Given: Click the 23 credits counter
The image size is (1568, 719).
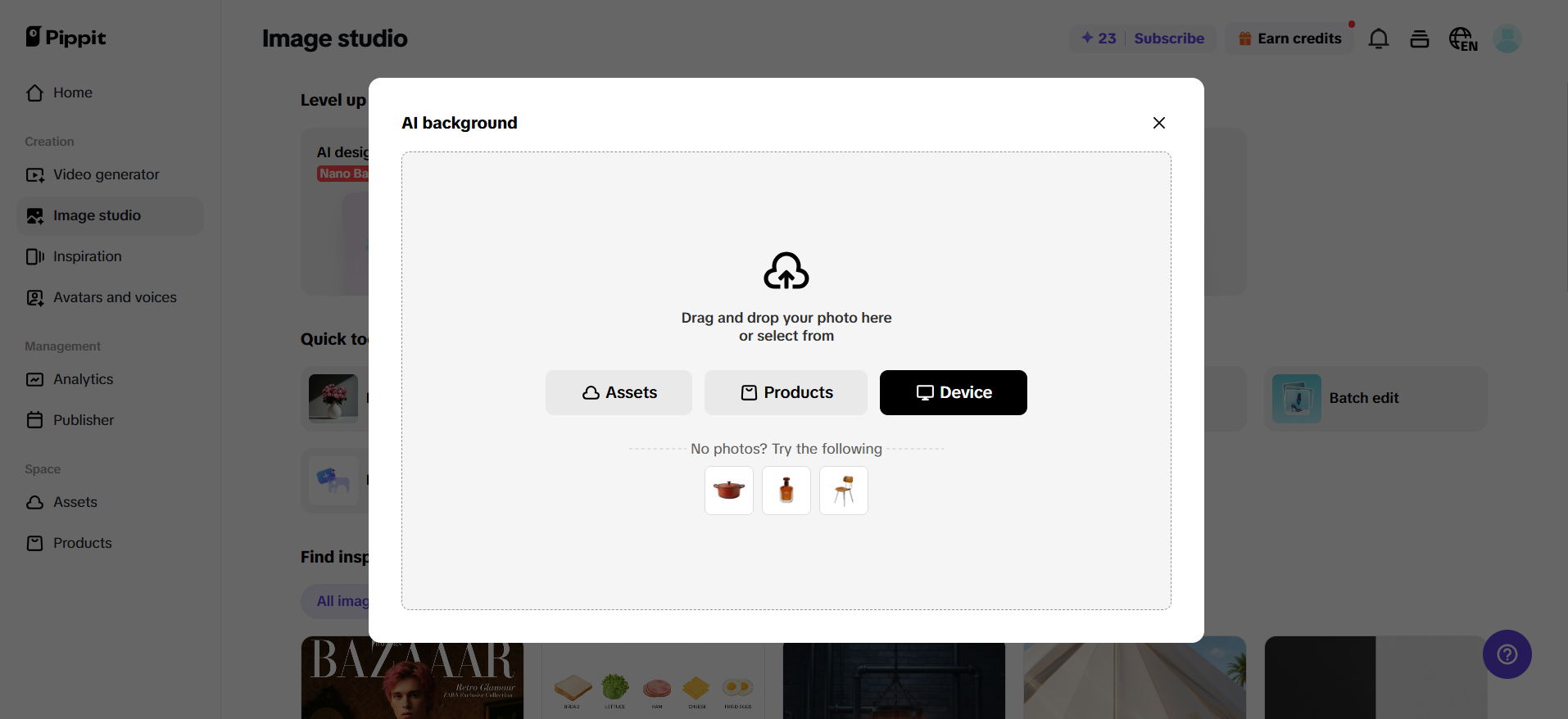Looking at the screenshot, I should (x=1099, y=38).
